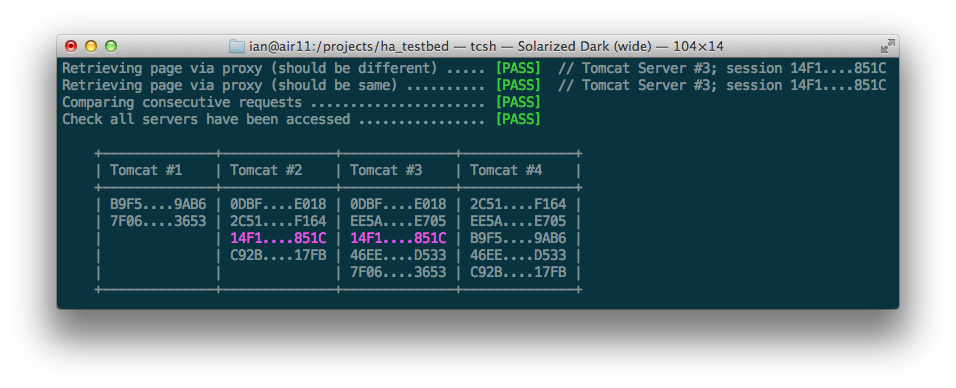Screen dimensions: 956x388
Task: Click the Tomcat #4 column header
Action: 506,170
